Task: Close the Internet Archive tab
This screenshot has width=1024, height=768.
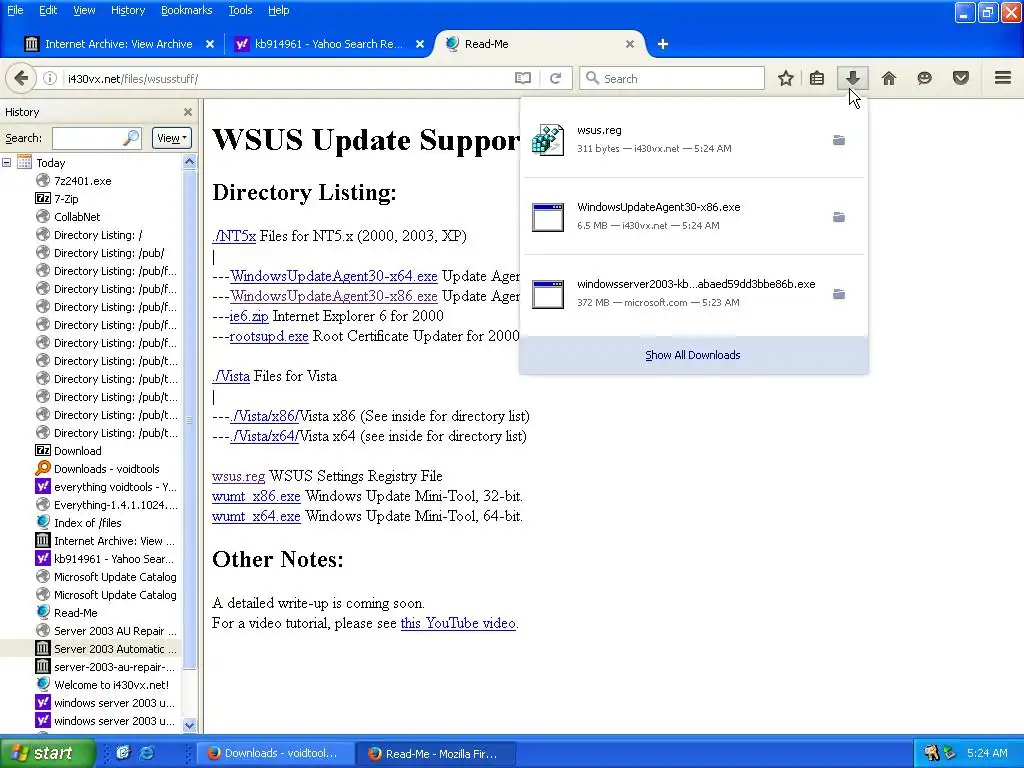Action: click(210, 44)
